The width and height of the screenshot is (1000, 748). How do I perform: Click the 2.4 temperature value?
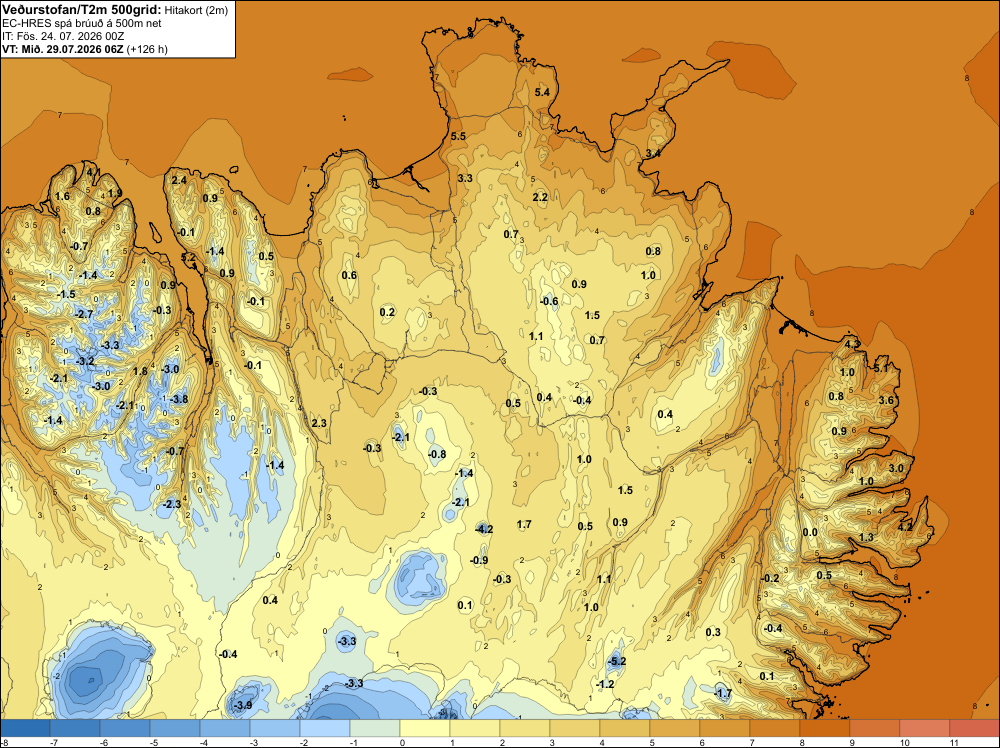179,180
